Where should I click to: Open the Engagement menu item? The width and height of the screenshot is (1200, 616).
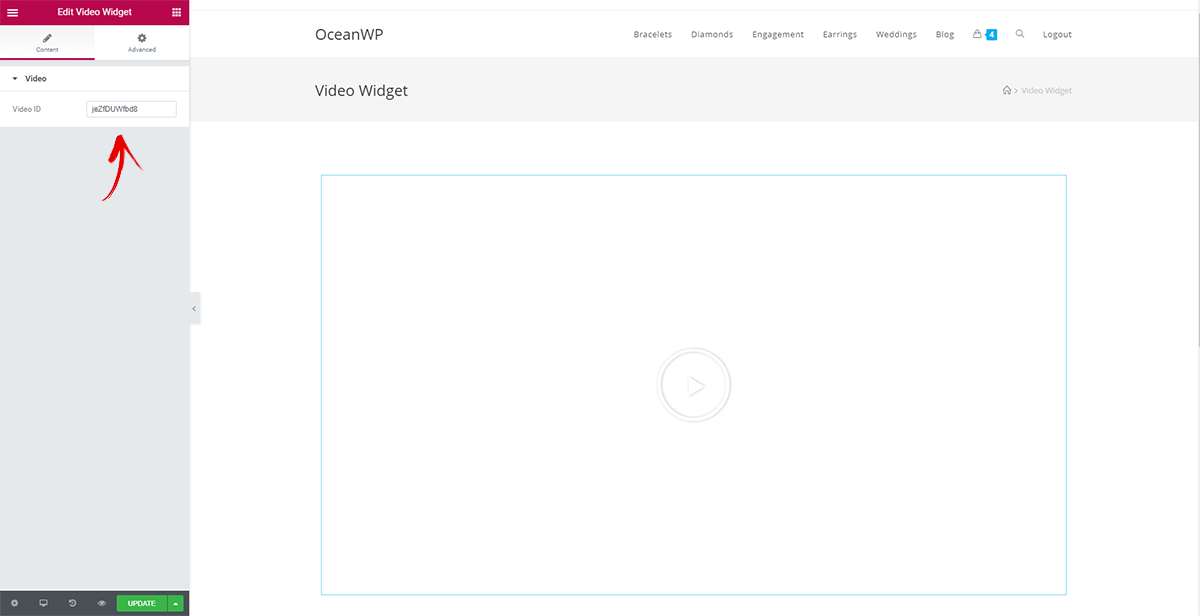click(x=778, y=34)
